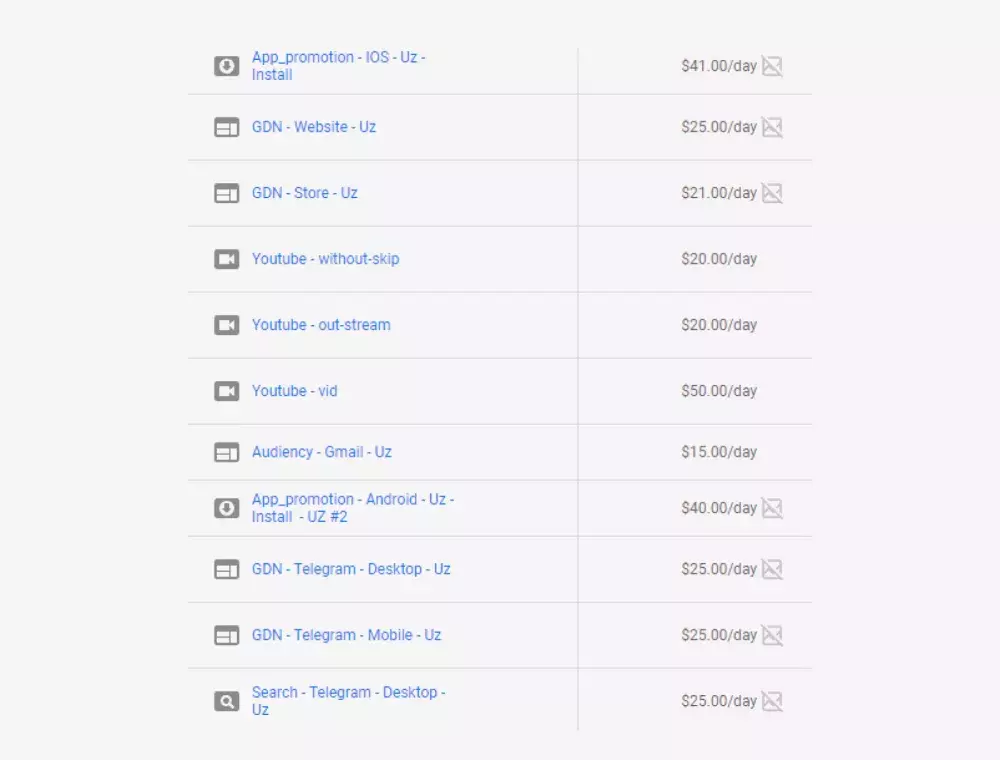Click the $50.00/day budget for Youtube - vid
Screen dimensions: 1000x760
719,391
